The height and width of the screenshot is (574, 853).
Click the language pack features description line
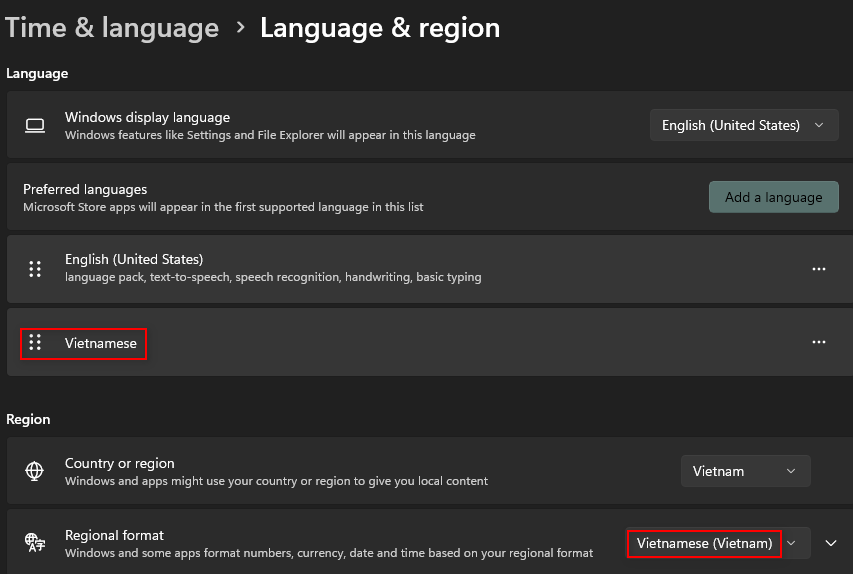coord(273,277)
